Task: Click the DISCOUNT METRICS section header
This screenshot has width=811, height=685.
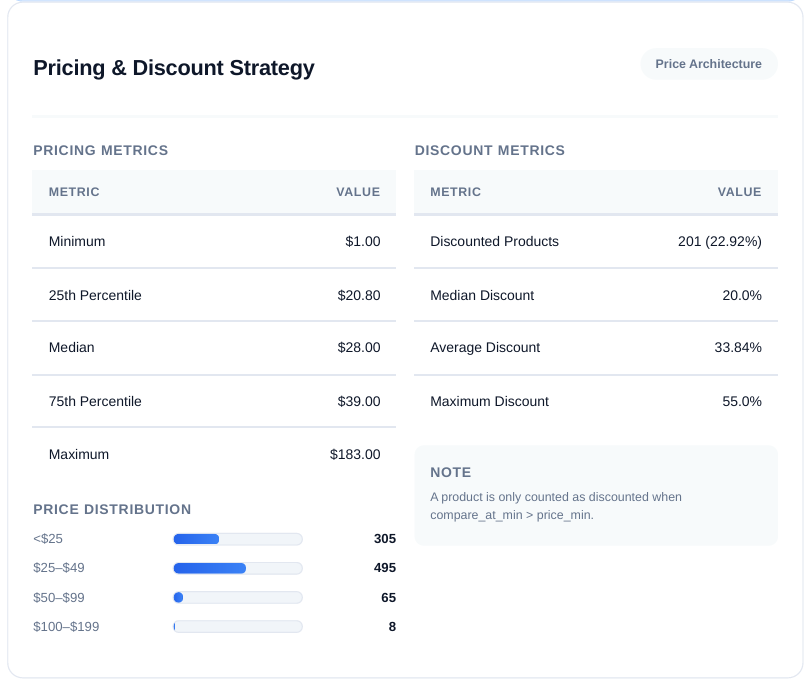Action: 490,150
